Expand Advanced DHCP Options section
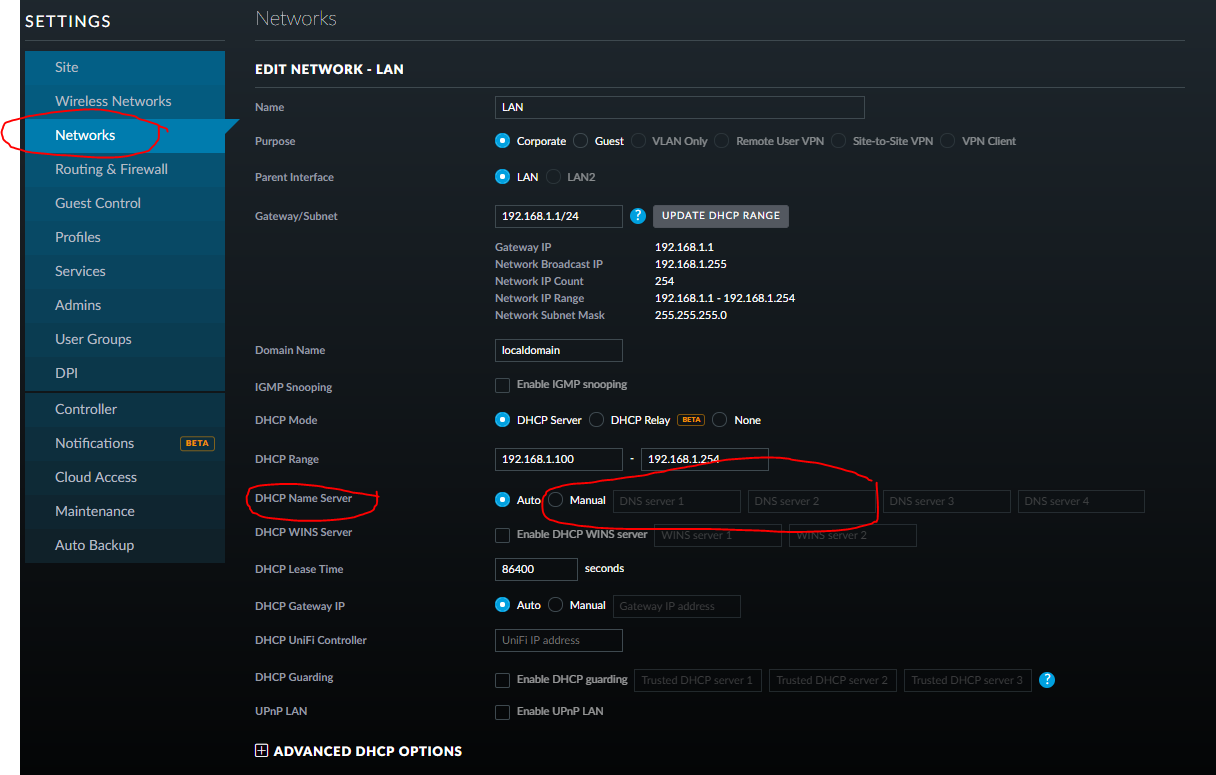Viewport: 1216px width, 775px height. [262, 750]
